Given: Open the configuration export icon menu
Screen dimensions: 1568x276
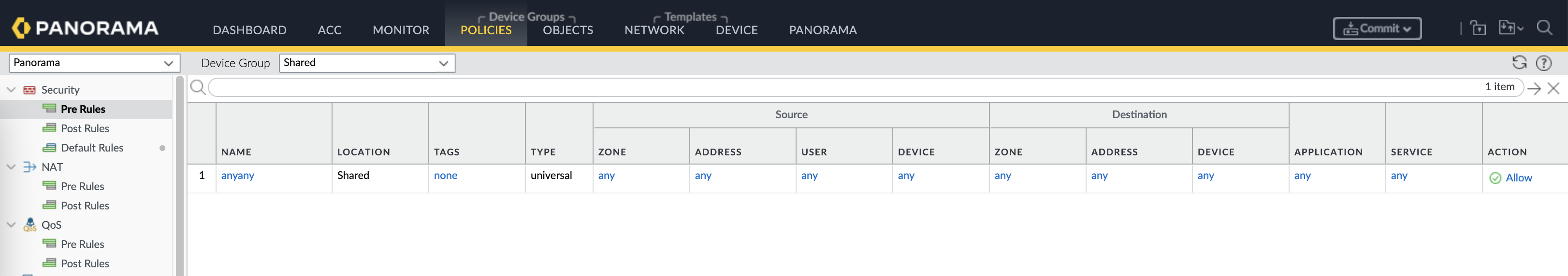Looking at the screenshot, I should coord(1510,28).
